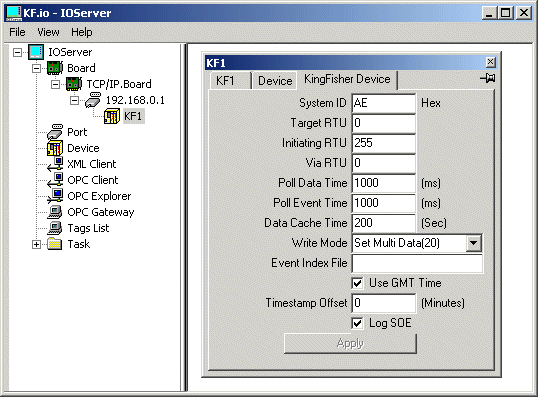Select the Port tree label
The height and width of the screenshot is (397, 538).
click(x=77, y=132)
